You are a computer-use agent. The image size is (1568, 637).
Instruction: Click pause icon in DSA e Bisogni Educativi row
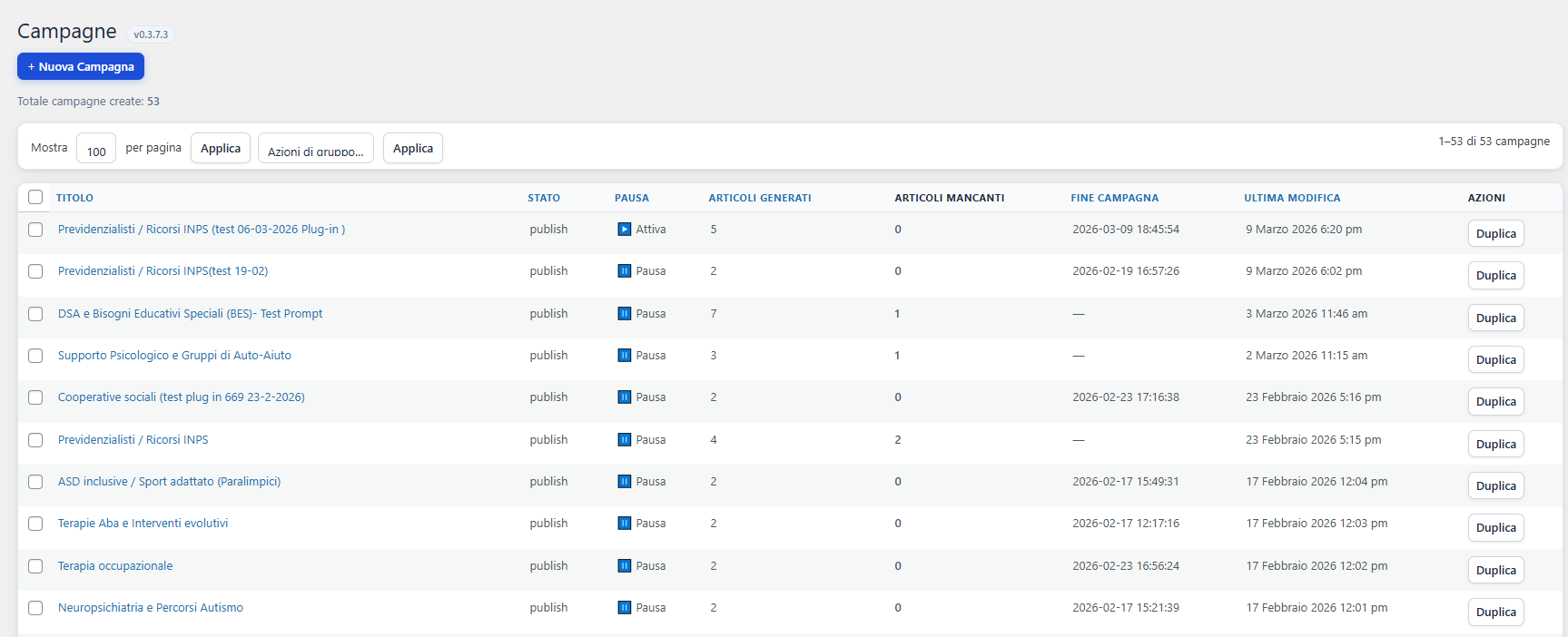(x=625, y=314)
